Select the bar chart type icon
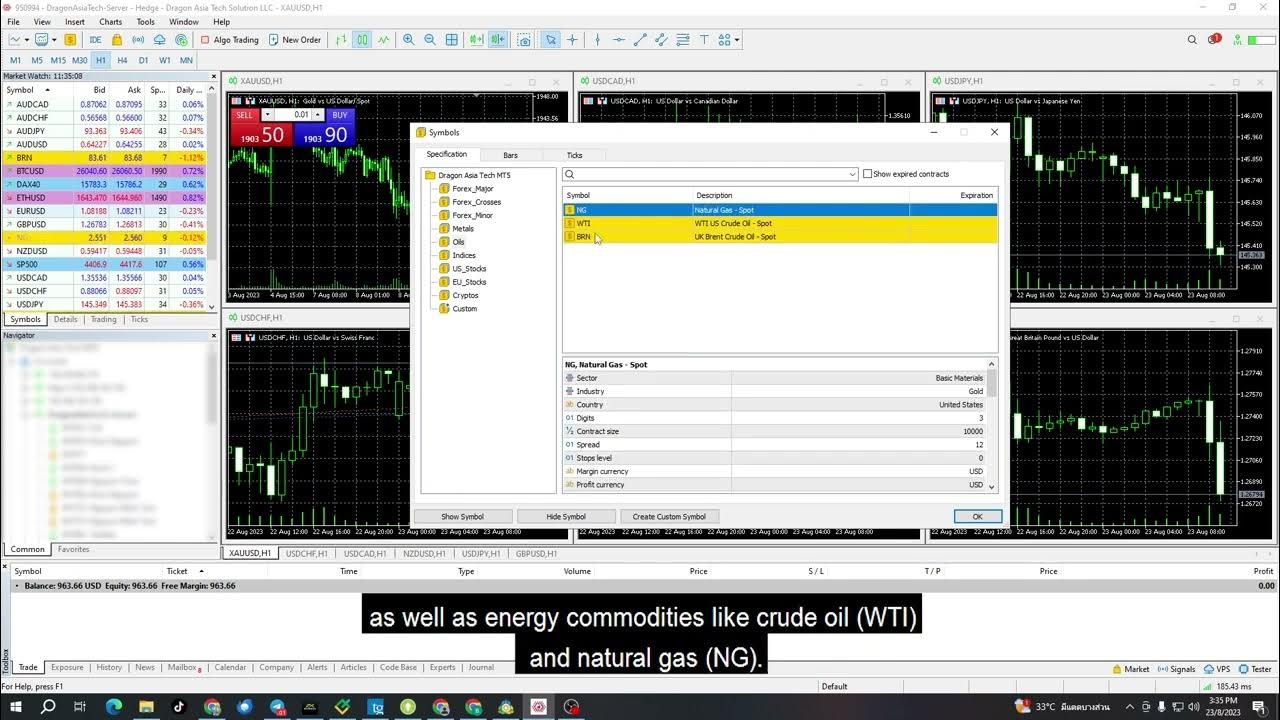This screenshot has width=1280, height=720. (341, 40)
